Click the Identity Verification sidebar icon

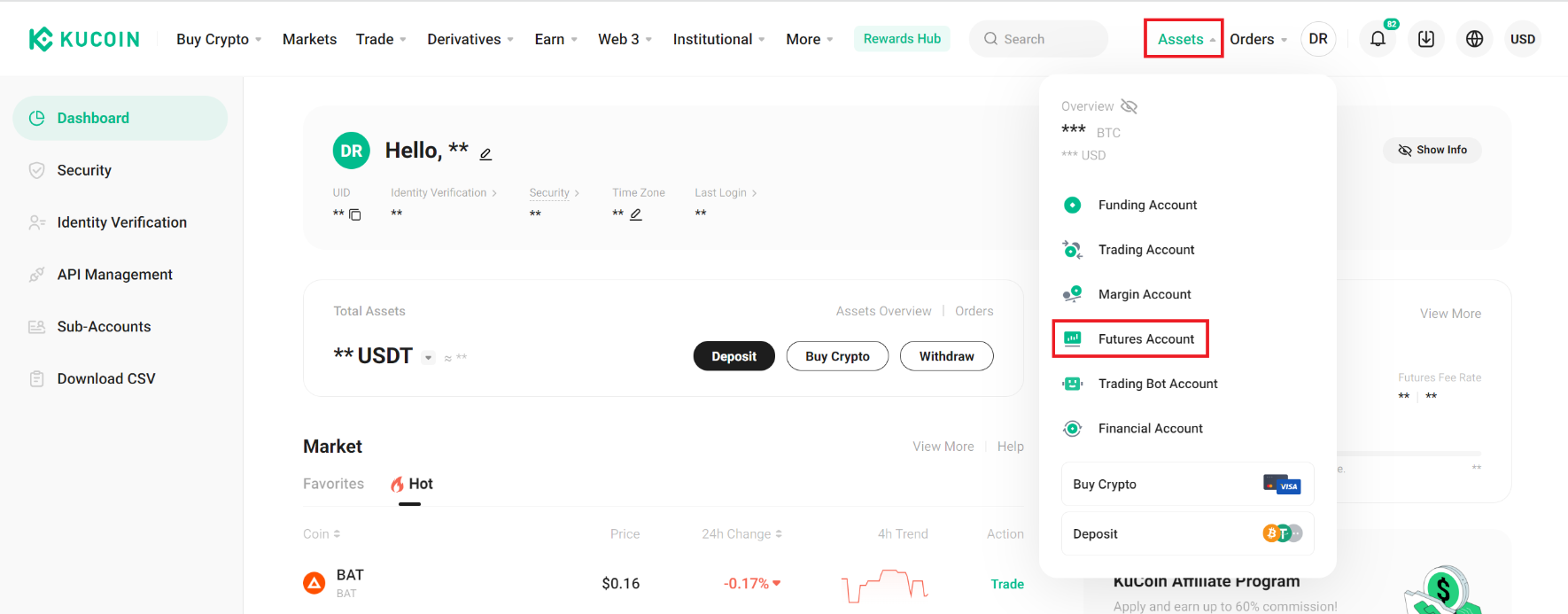click(36, 222)
